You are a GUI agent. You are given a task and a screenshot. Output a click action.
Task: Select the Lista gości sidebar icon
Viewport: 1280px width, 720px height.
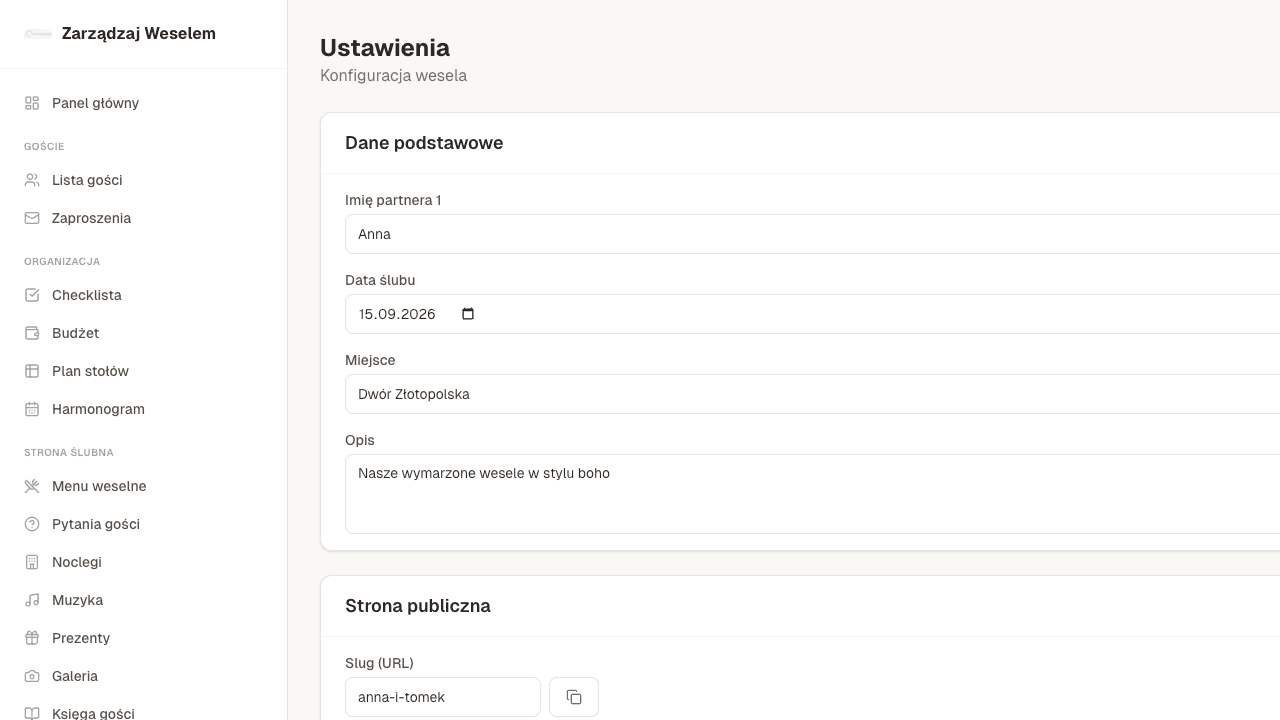click(x=31, y=180)
